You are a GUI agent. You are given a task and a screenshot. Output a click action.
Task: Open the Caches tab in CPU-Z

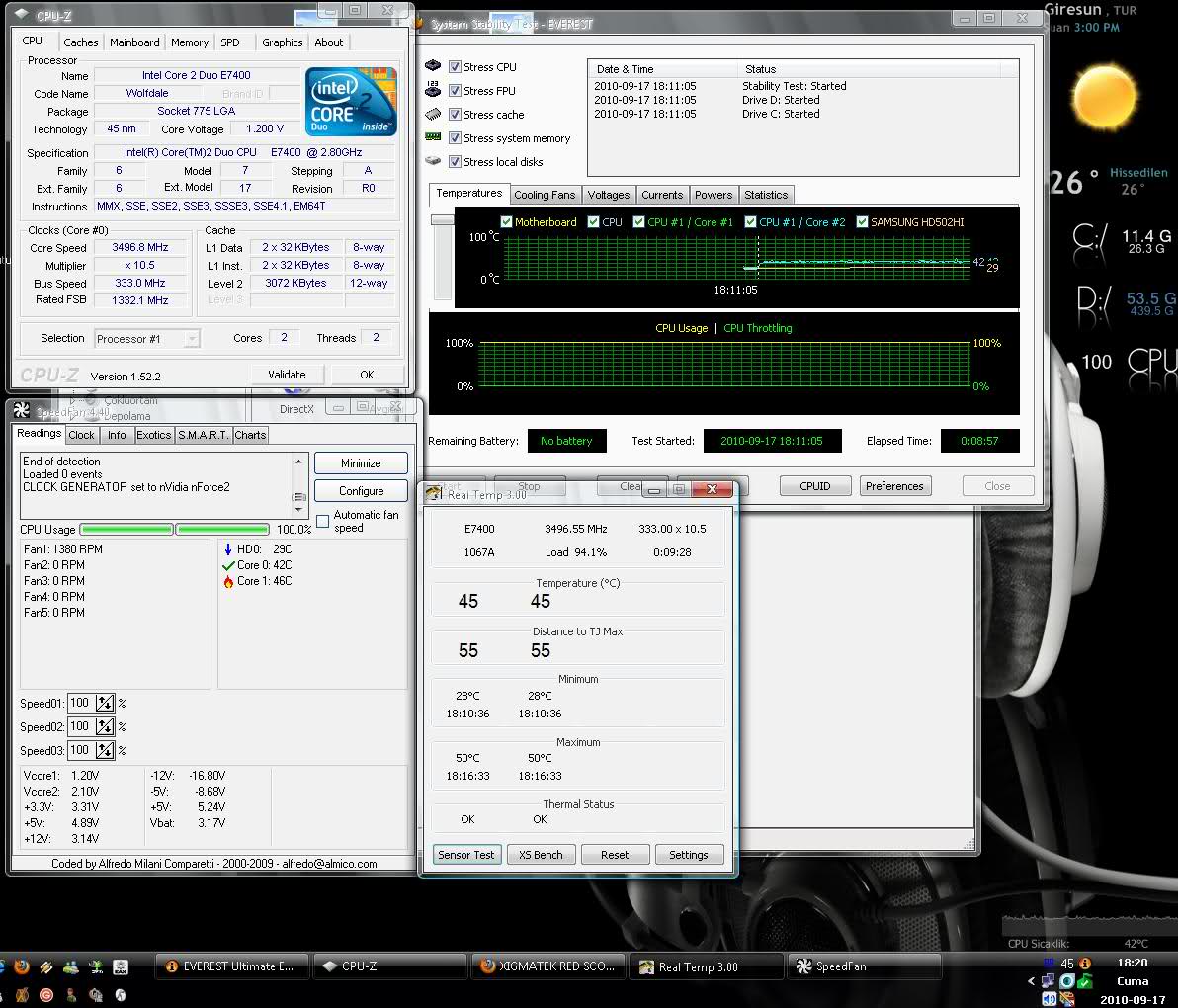tap(80, 42)
